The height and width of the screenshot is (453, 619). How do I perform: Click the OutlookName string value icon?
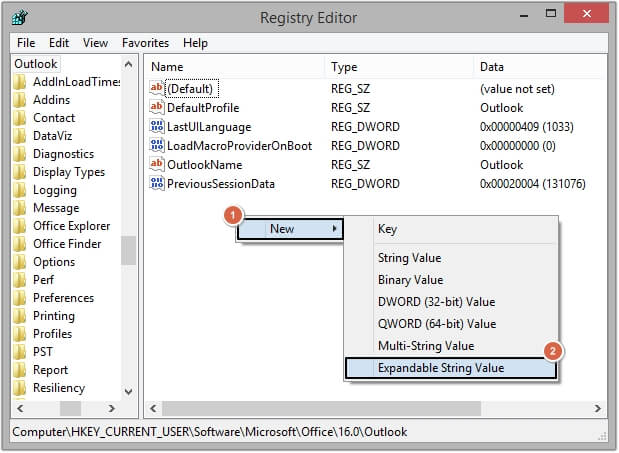[156, 165]
